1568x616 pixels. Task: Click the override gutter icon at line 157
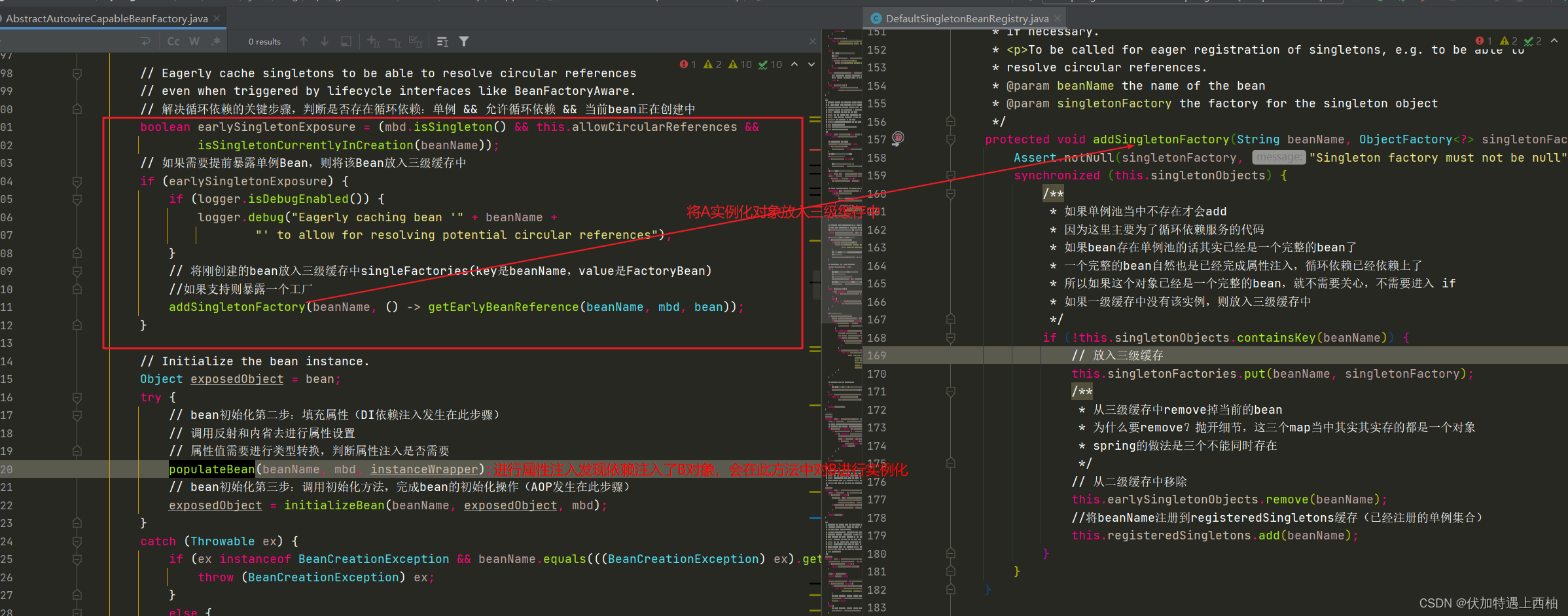point(898,138)
